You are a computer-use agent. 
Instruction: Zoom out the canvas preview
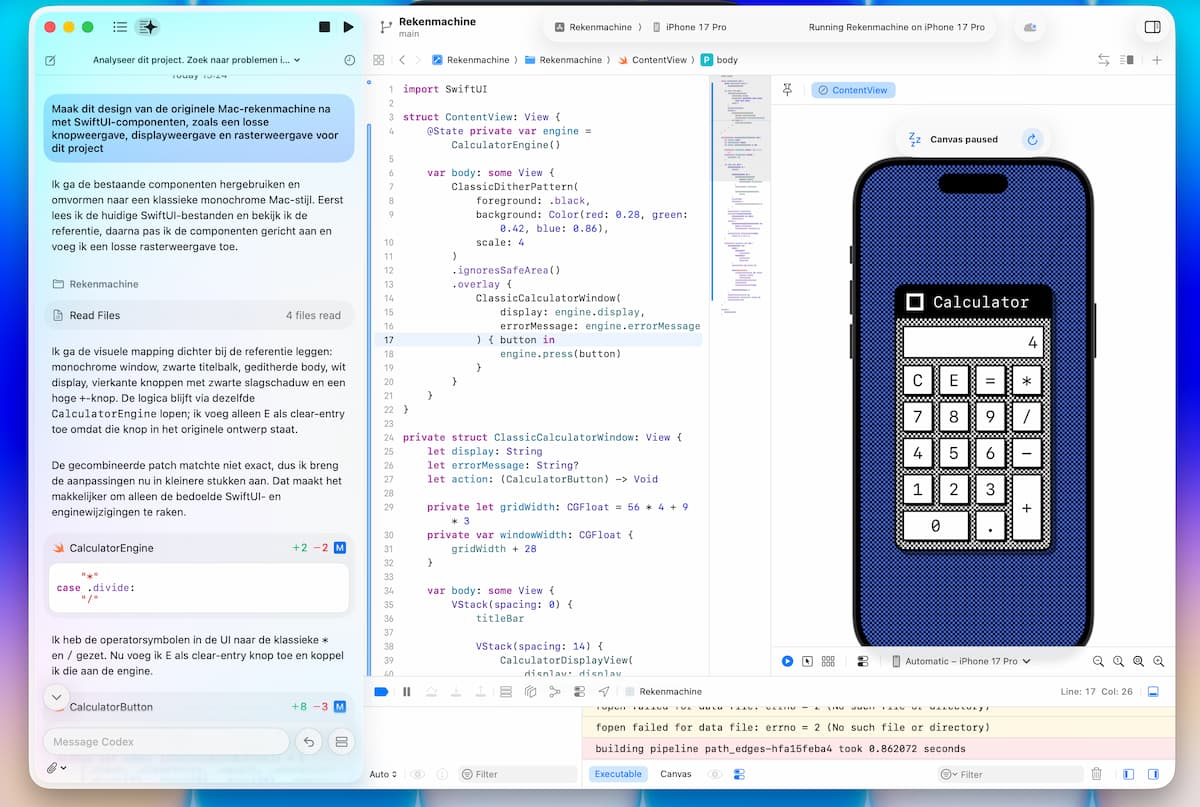[x=1098, y=661]
